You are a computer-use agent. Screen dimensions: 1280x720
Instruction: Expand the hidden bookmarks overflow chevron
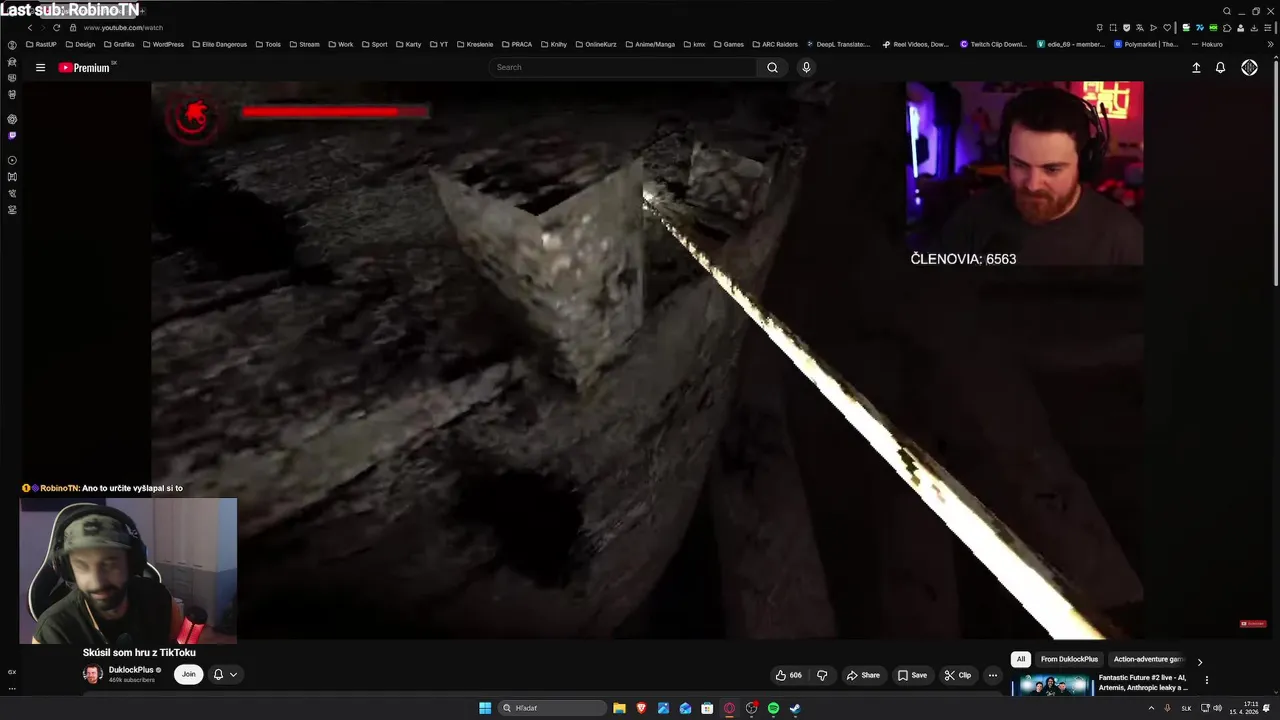coord(1270,45)
